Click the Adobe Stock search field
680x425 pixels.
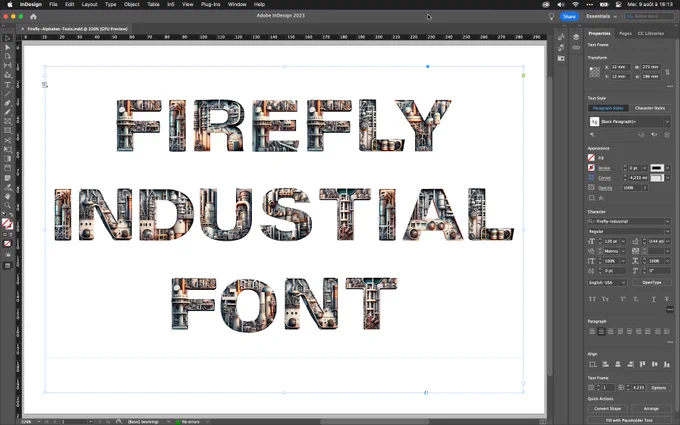coord(647,16)
